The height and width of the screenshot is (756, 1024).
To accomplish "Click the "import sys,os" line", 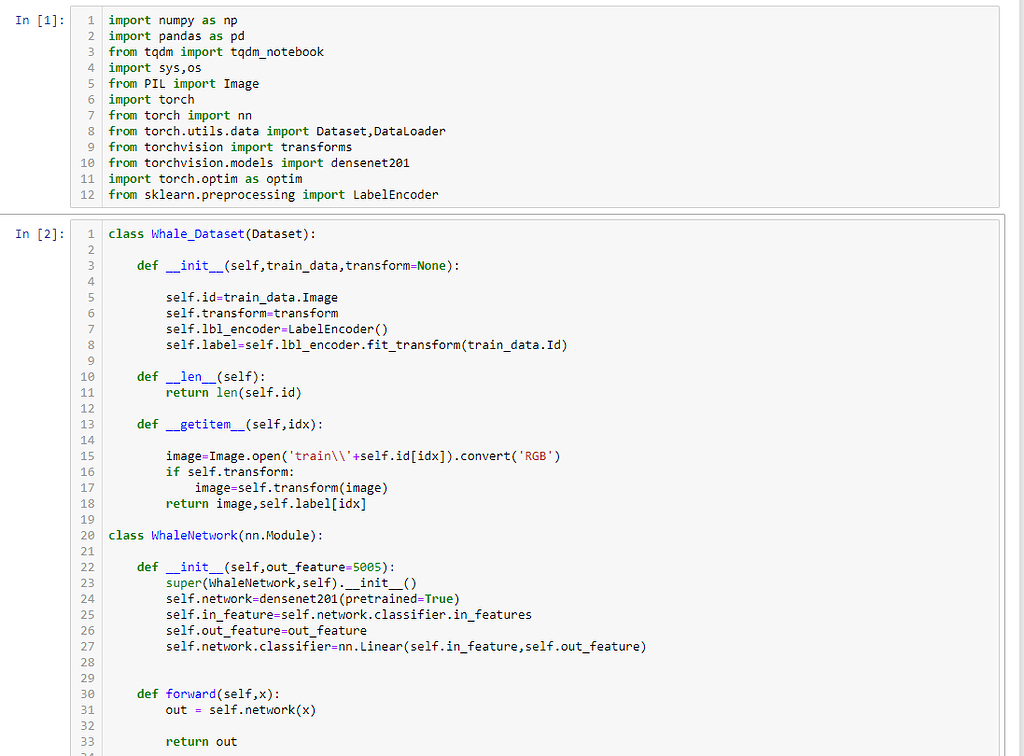I will 155,68.
